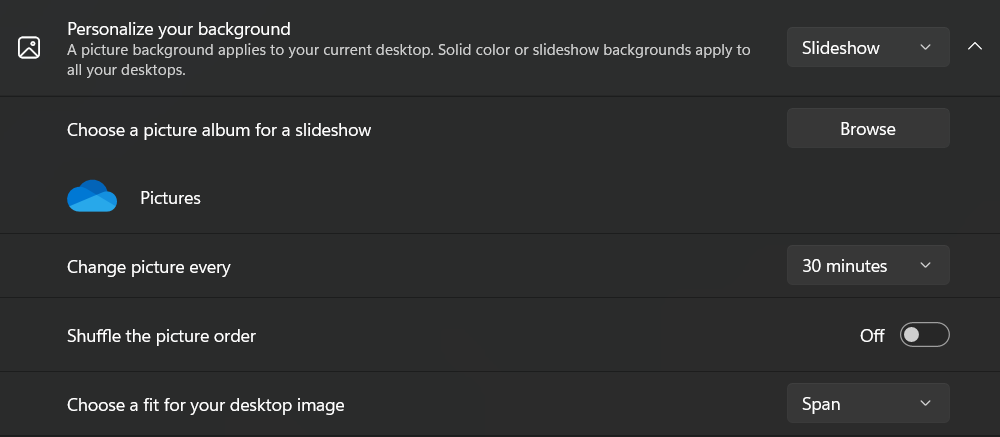The width and height of the screenshot is (1000, 437).
Task: Click the Shuffle the picture order label
Action: 161,336
